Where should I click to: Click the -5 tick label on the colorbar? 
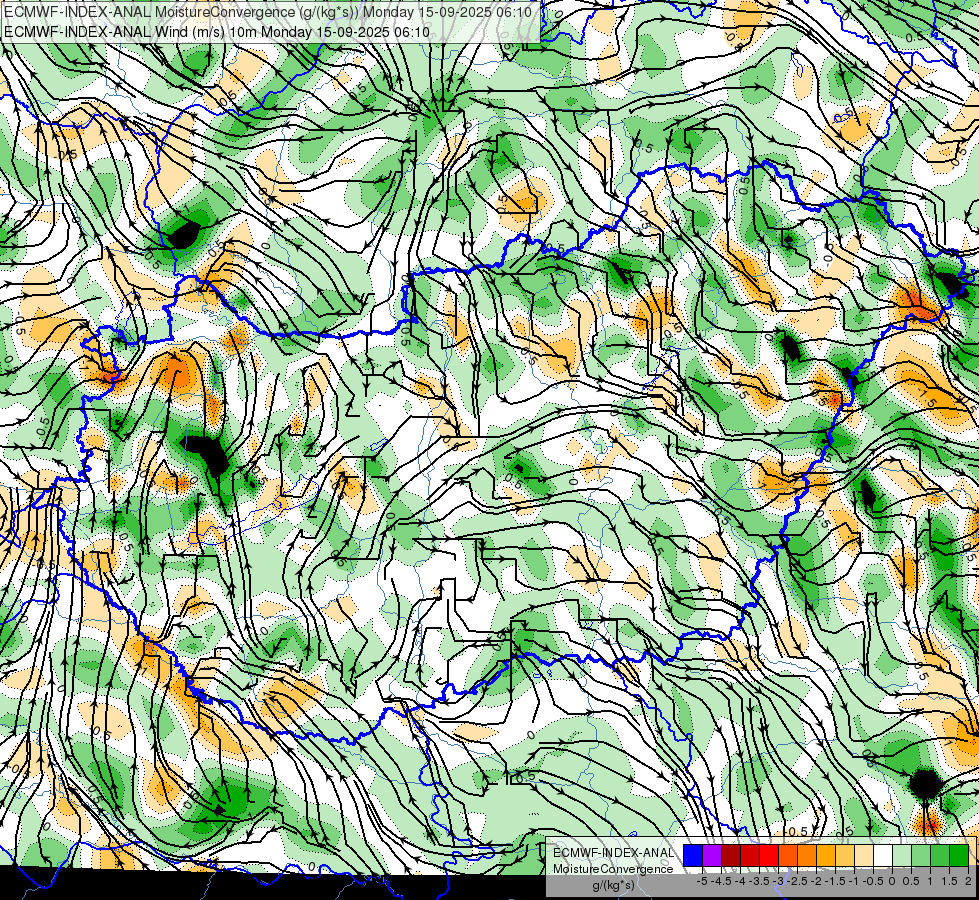[x=702, y=881]
